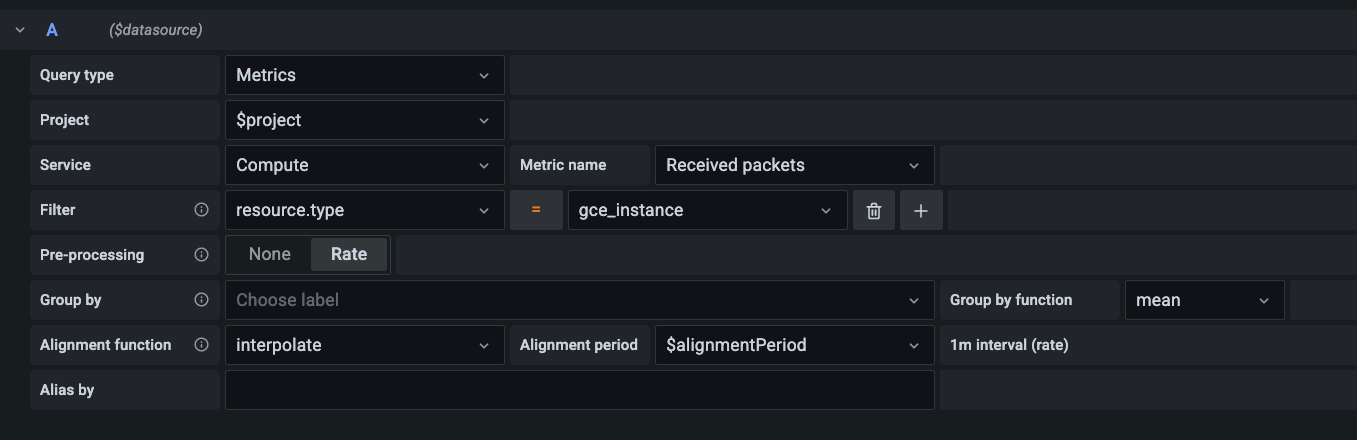This screenshot has height=440, width=1357.
Task: Select Rate pre-processing option
Action: coord(349,254)
